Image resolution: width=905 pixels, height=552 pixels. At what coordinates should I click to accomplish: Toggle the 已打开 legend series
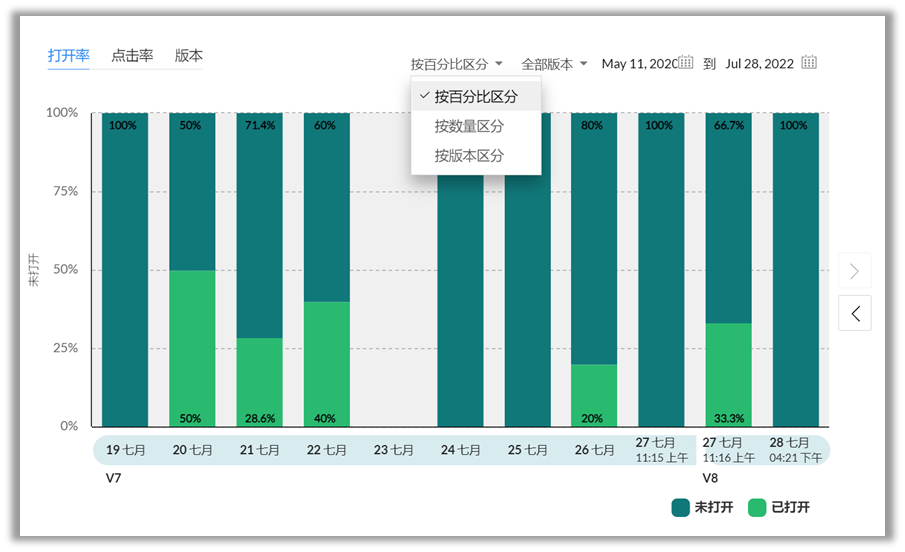pyautogui.click(x=778, y=507)
